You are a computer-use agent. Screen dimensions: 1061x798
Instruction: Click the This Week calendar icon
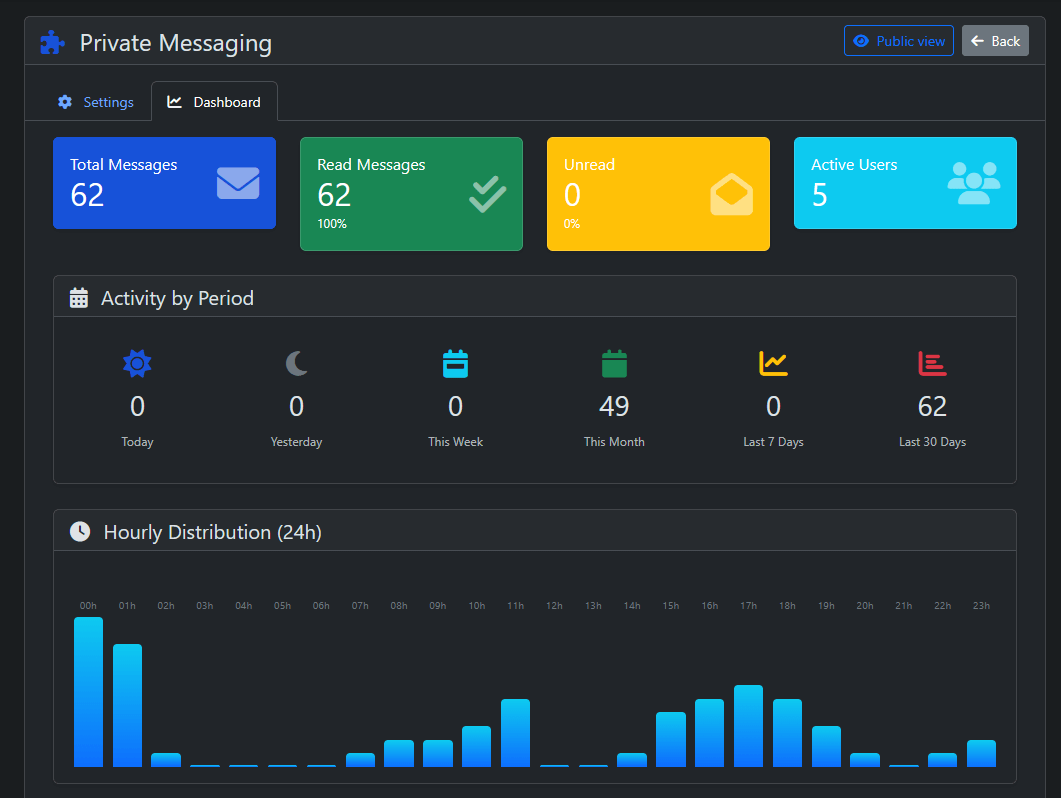[455, 363]
